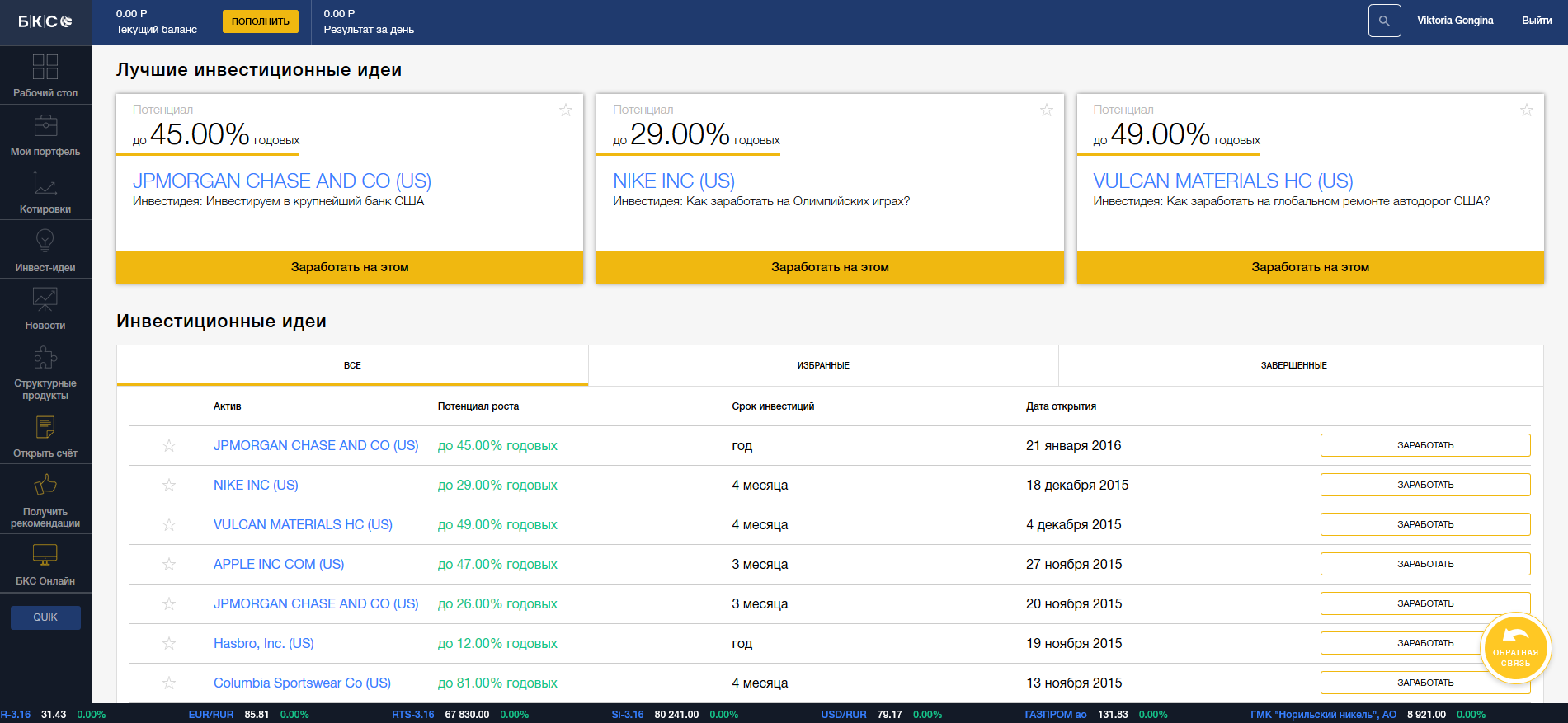Favorite the Vulcan Materials card star
The width and height of the screenshot is (1568, 723).
point(1527,110)
